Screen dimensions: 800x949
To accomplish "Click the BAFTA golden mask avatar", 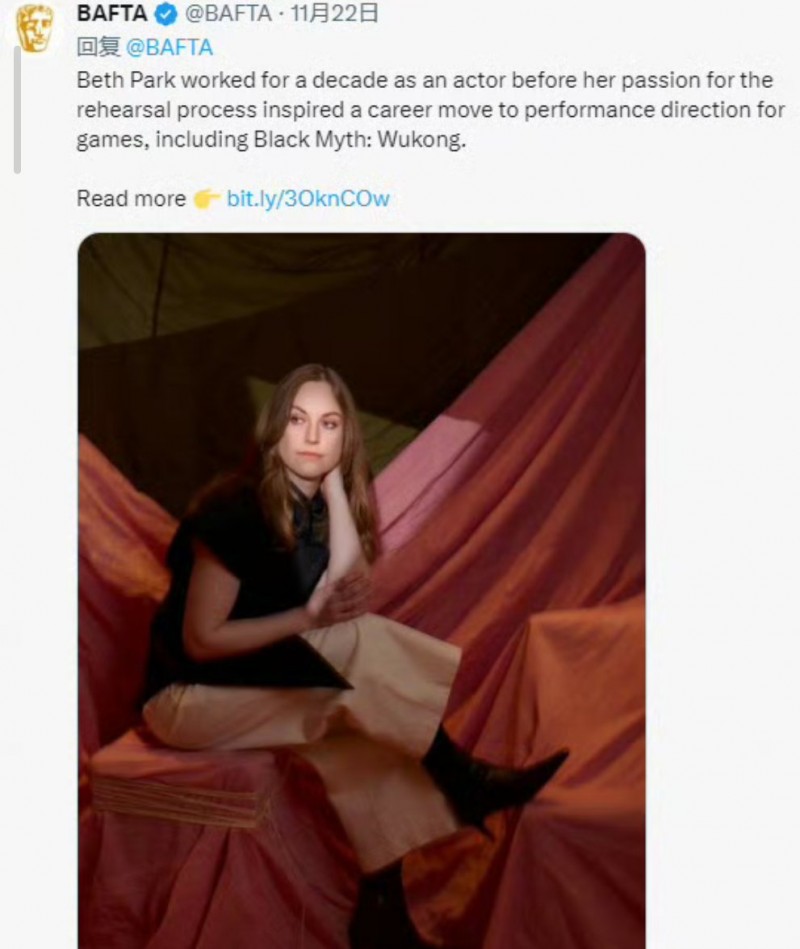I will point(34,26).
